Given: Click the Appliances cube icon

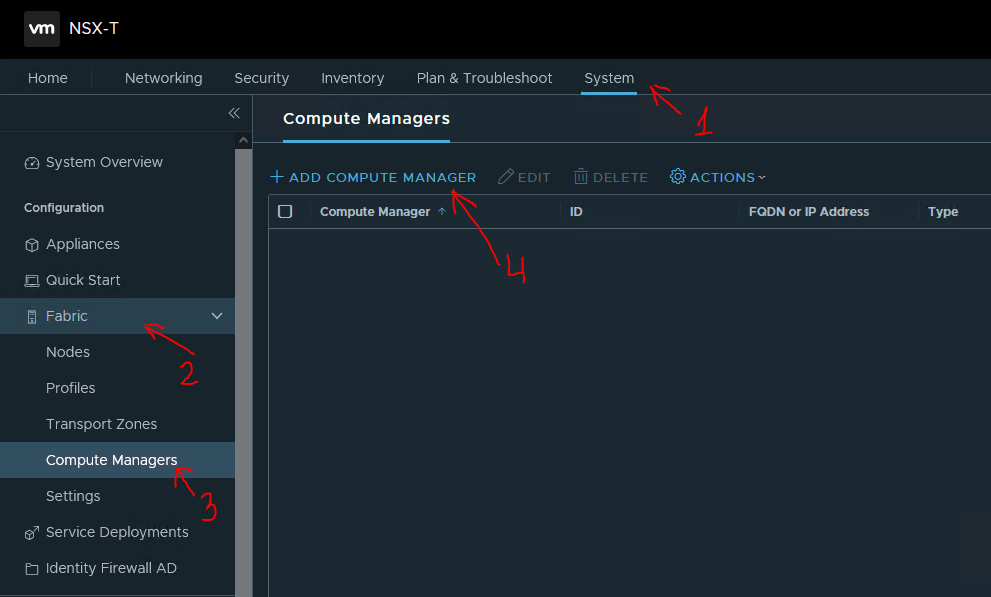Looking at the screenshot, I should pos(32,244).
